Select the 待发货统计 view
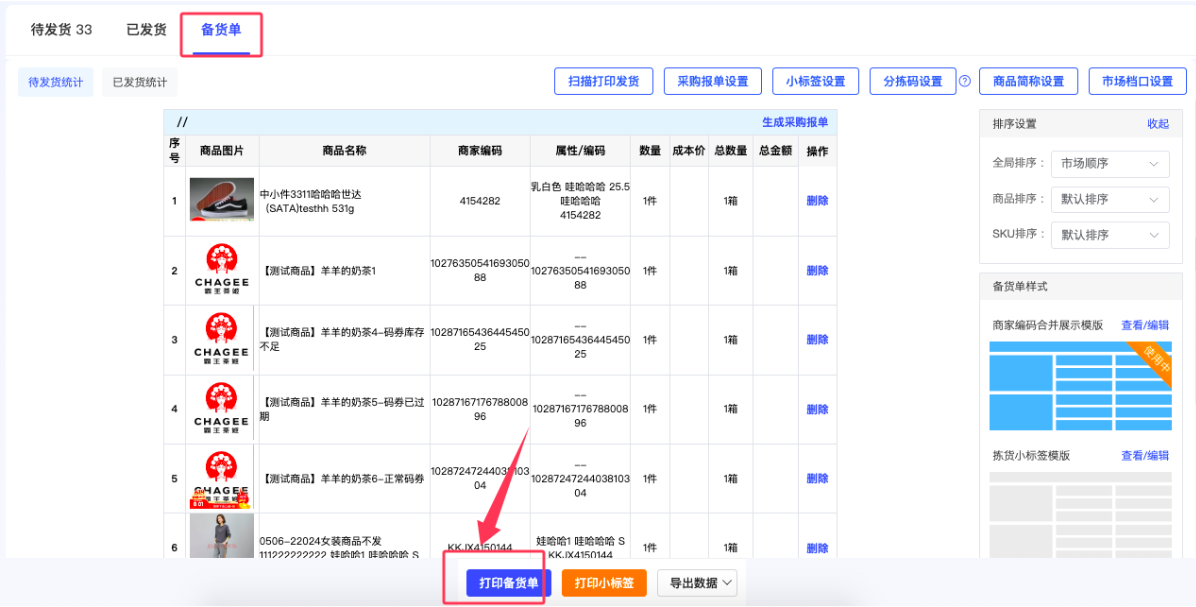 (56, 82)
